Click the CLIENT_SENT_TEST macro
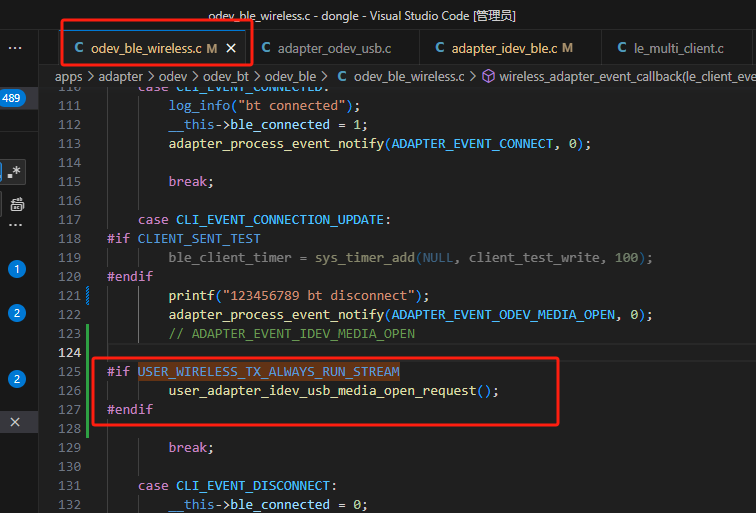The width and height of the screenshot is (756, 513). coord(199,239)
